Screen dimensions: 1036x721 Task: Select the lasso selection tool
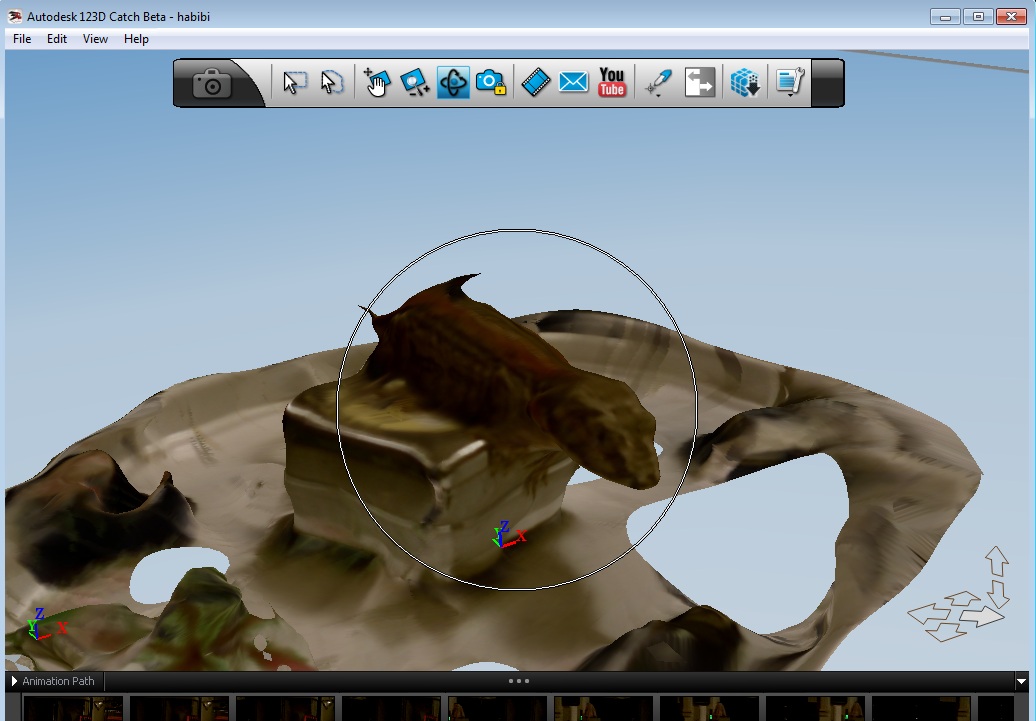pos(332,83)
